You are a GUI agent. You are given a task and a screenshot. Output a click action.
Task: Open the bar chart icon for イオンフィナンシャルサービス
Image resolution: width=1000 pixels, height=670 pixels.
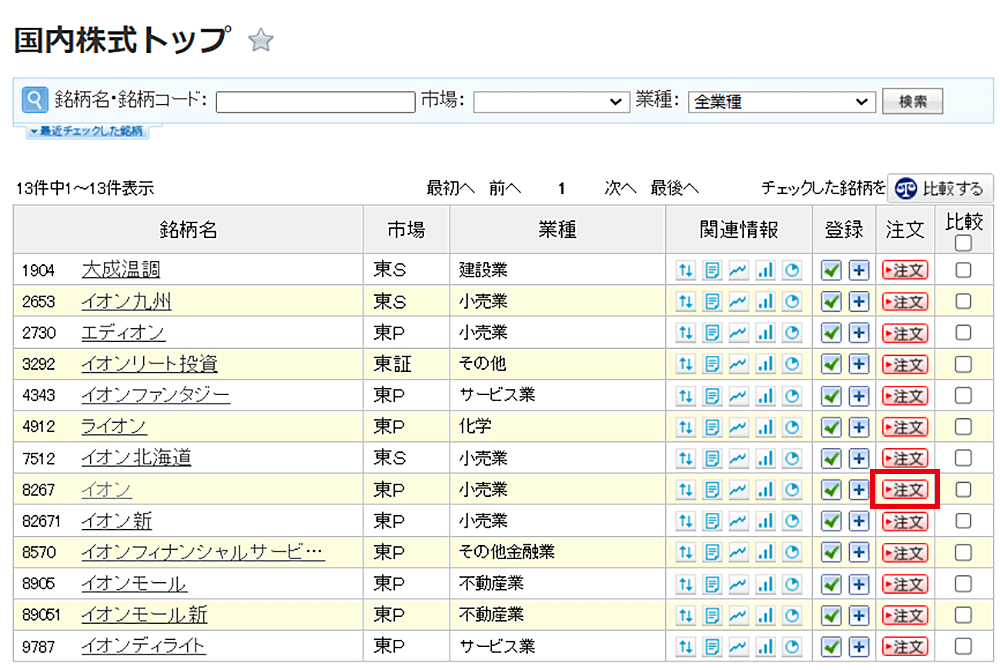pyautogui.click(x=765, y=552)
